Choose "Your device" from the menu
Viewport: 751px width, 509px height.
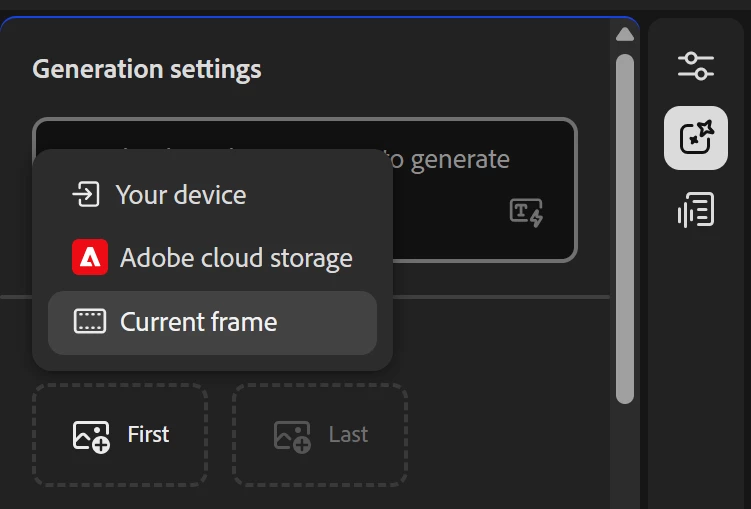(180, 194)
